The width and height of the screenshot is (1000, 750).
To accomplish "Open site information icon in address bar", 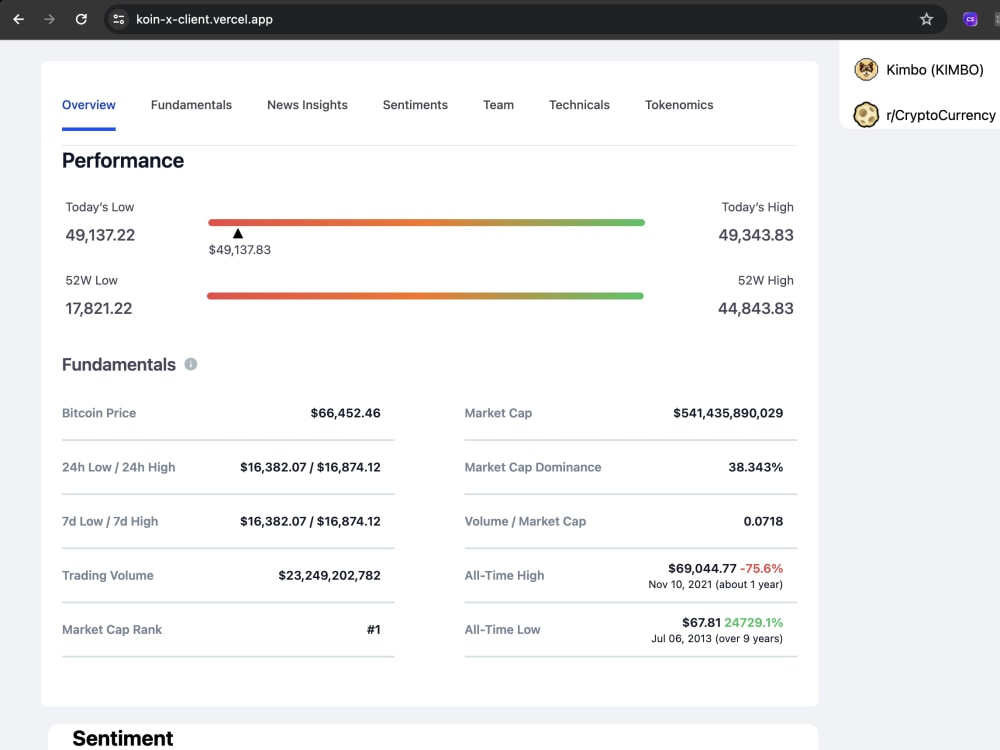I will click(119, 19).
